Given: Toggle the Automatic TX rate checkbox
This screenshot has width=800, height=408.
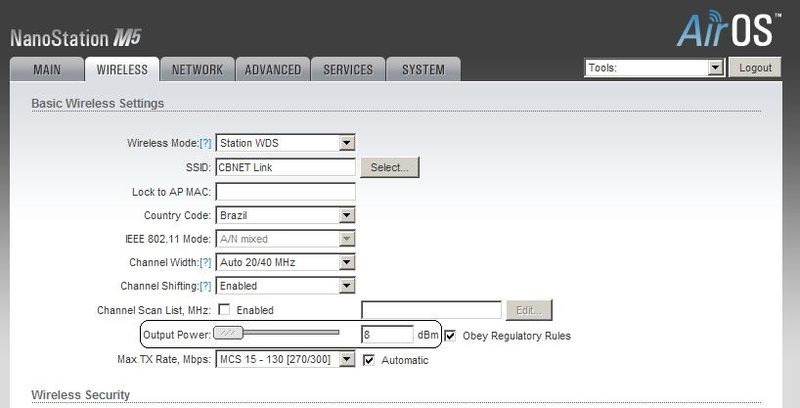Looking at the screenshot, I should [x=368, y=360].
